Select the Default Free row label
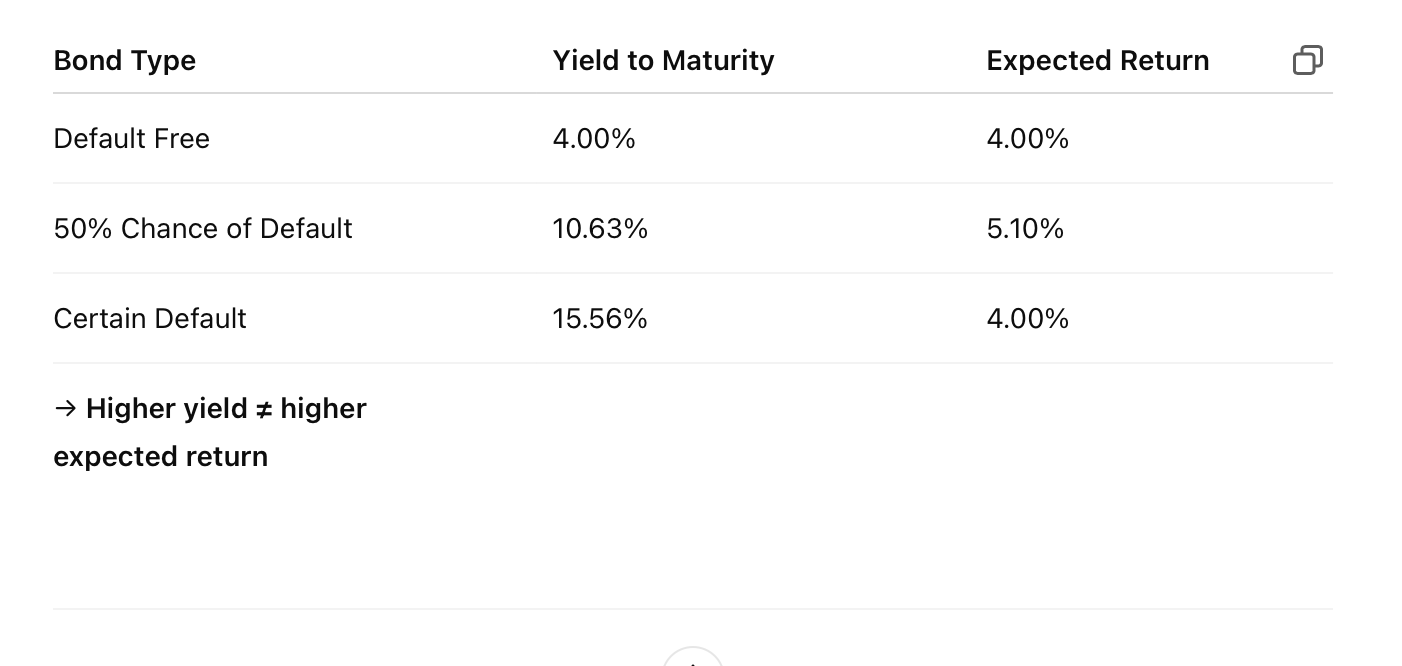This screenshot has width=1402, height=666. coord(132,138)
